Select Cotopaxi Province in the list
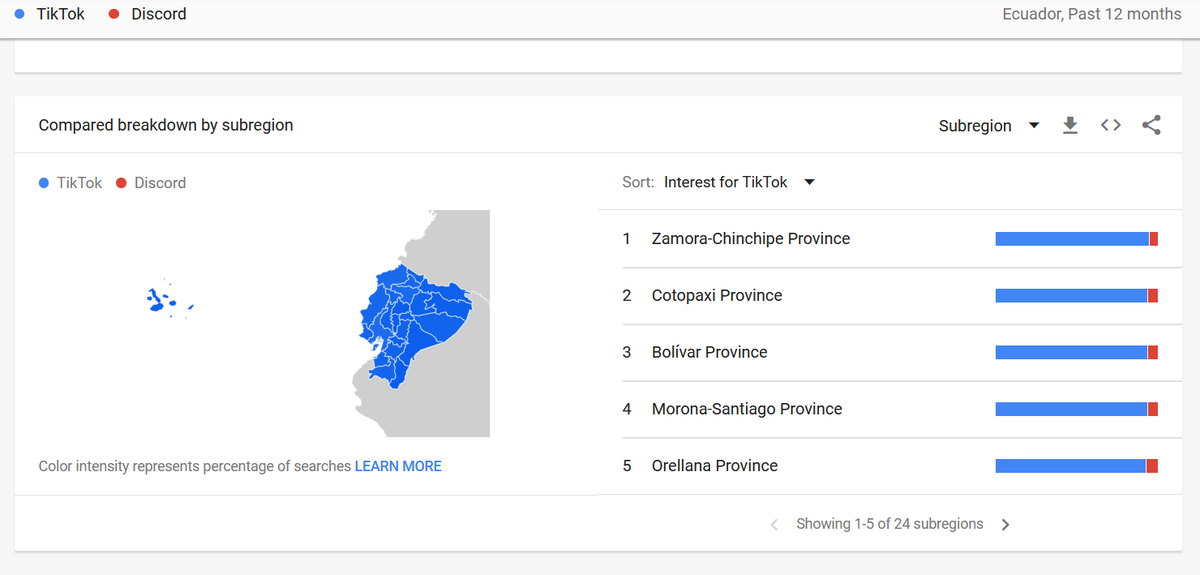The image size is (1200, 575). point(890,296)
